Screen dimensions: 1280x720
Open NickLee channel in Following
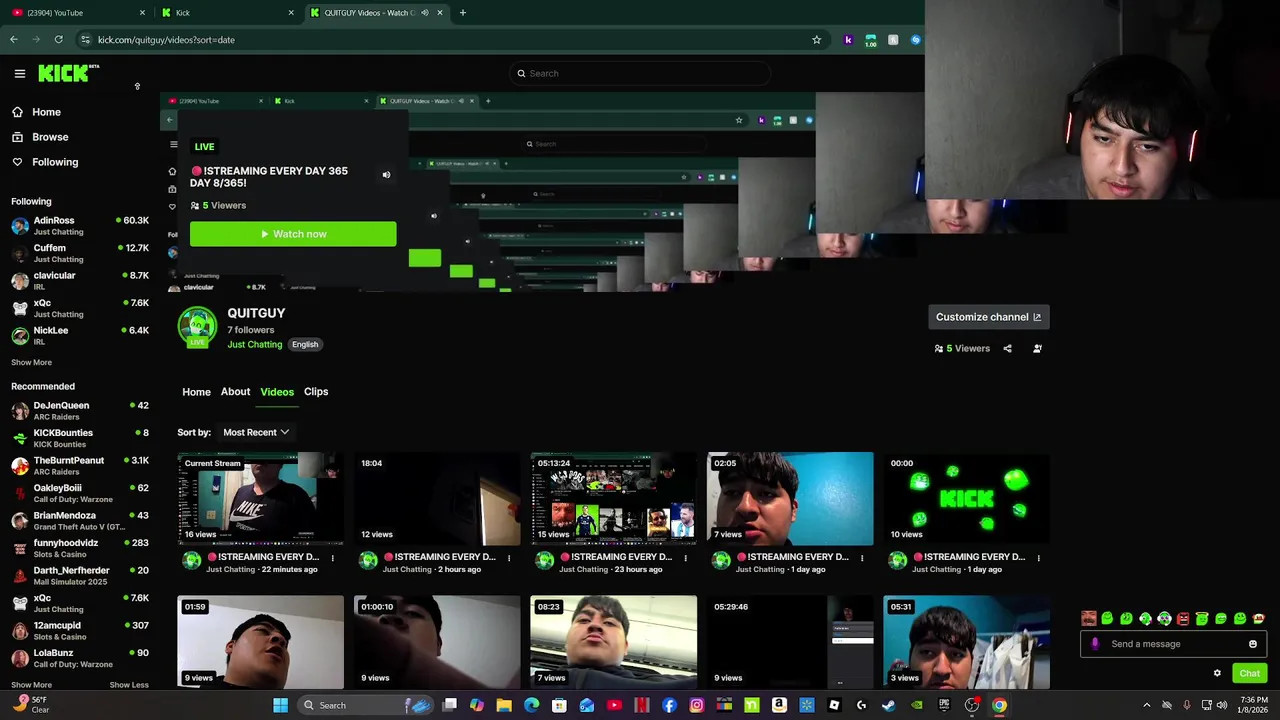click(80, 336)
